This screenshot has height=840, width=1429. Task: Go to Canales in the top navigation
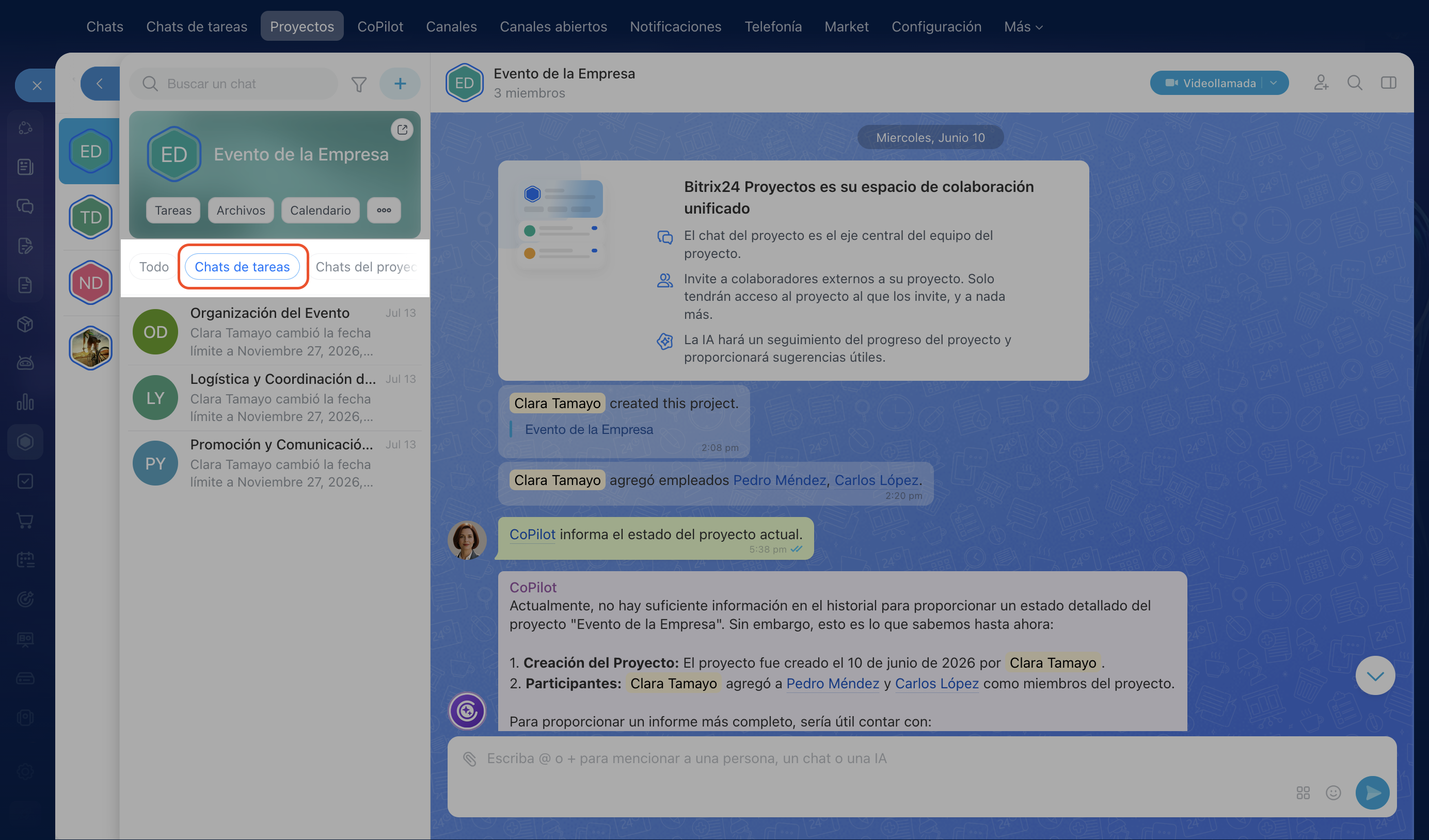tap(451, 27)
